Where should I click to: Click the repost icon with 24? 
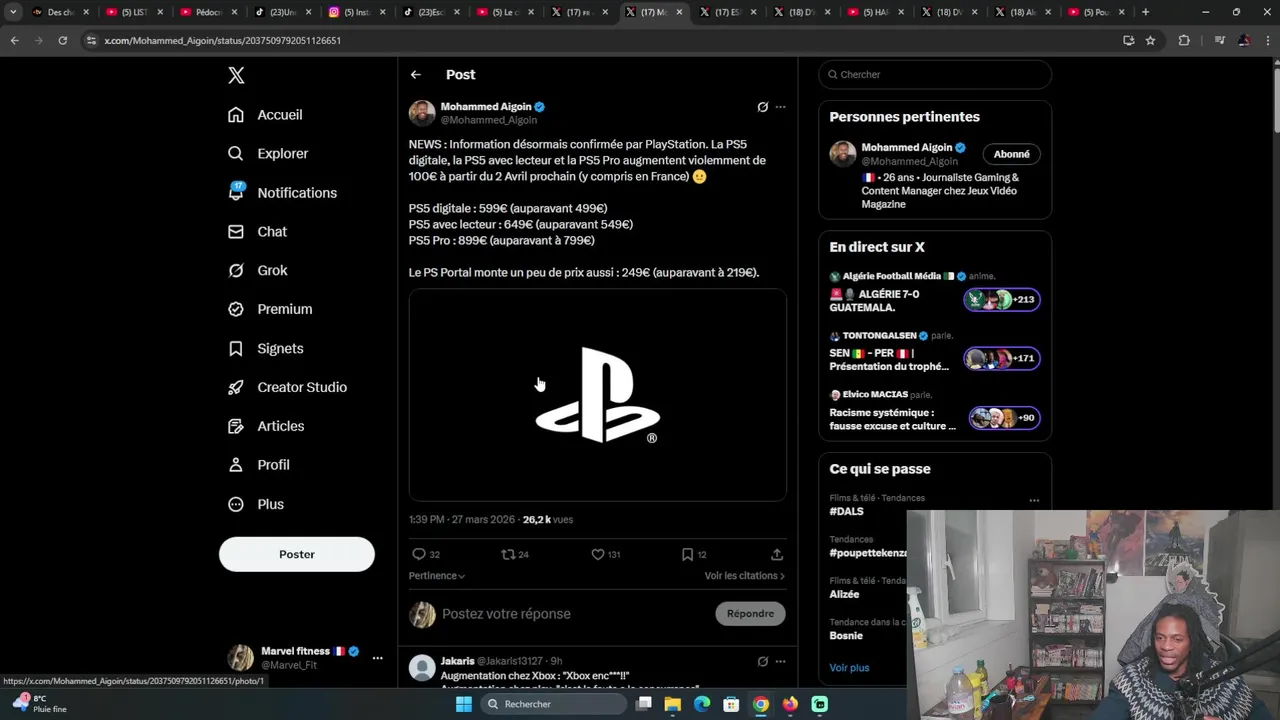(515, 554)
